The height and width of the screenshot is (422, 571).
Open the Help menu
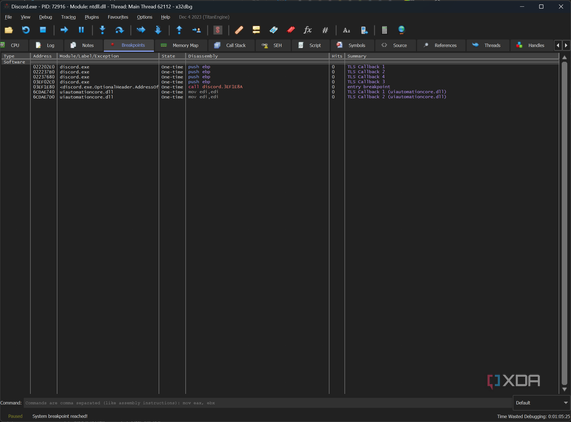pyautogui.click(x=165, y=17)
